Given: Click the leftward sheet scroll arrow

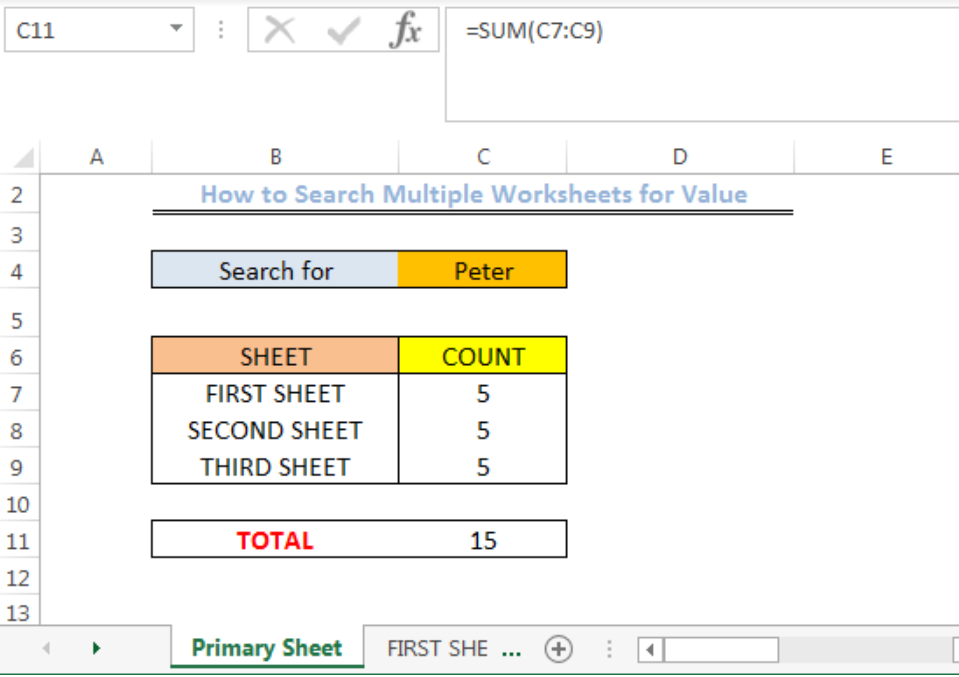Looking at the screenshot, I should [47, 648].
